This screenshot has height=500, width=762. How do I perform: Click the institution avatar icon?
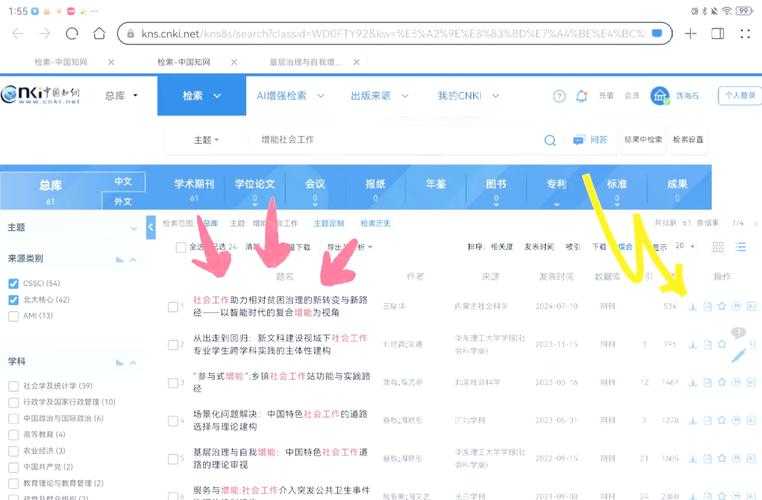[659, 96]
